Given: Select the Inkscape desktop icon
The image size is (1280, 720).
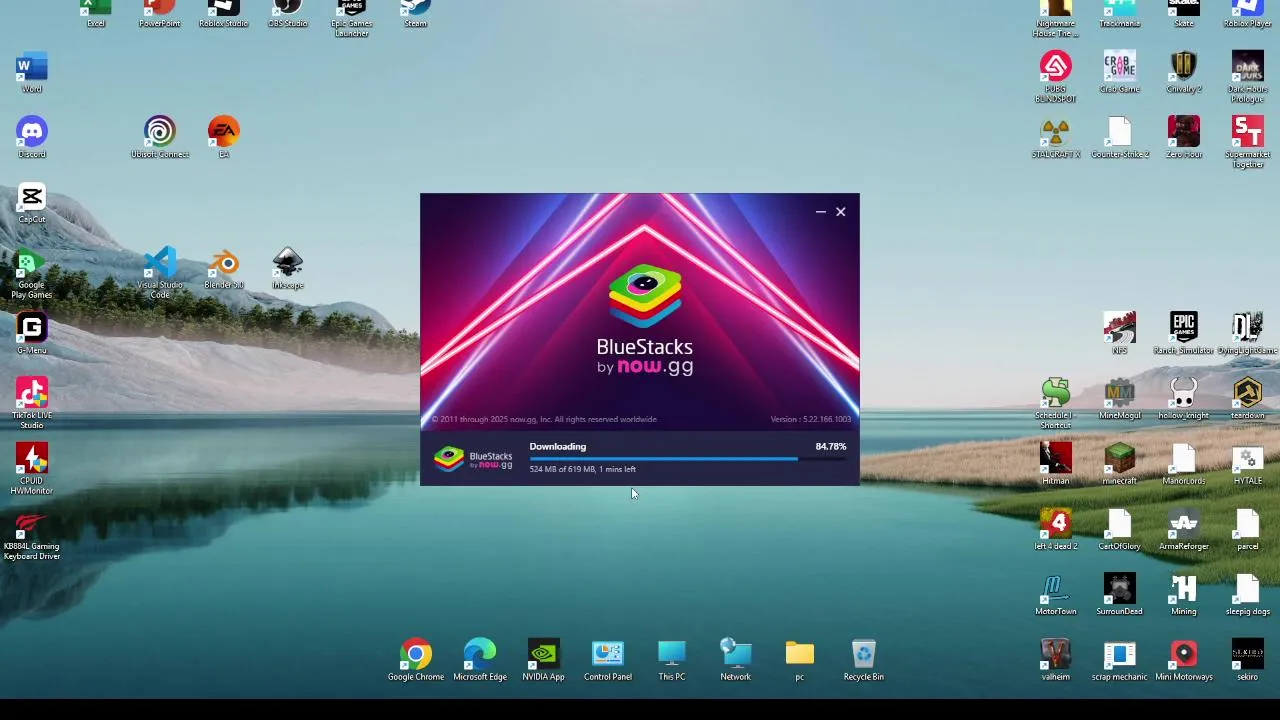Looking at the screenshot, I should [288, 269].
